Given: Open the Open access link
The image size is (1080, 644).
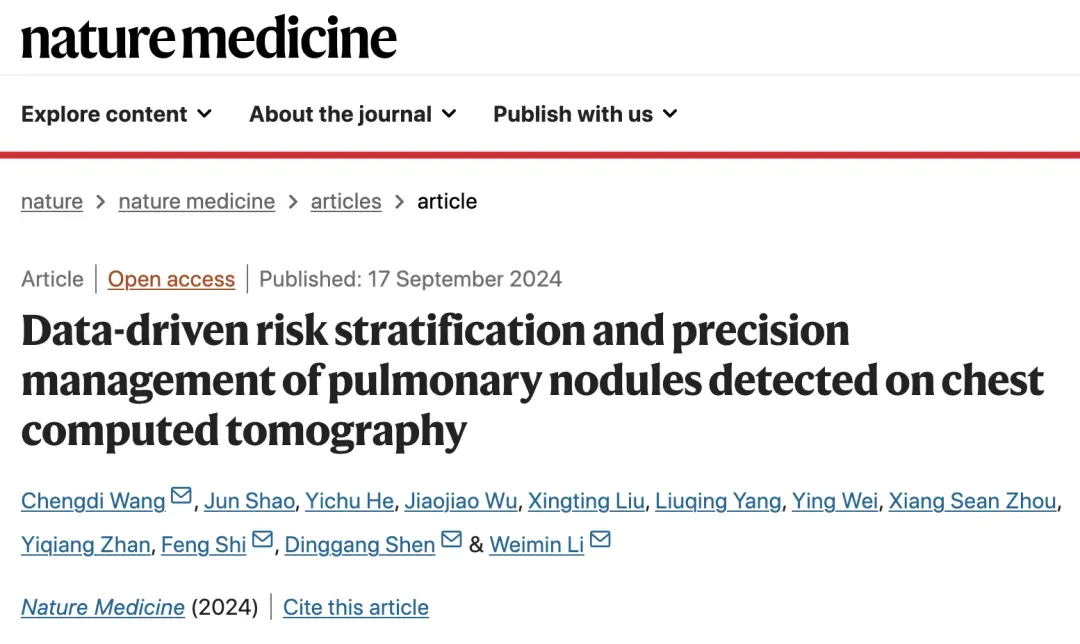Looking at the screenshot, I should (x=171, y=279).
